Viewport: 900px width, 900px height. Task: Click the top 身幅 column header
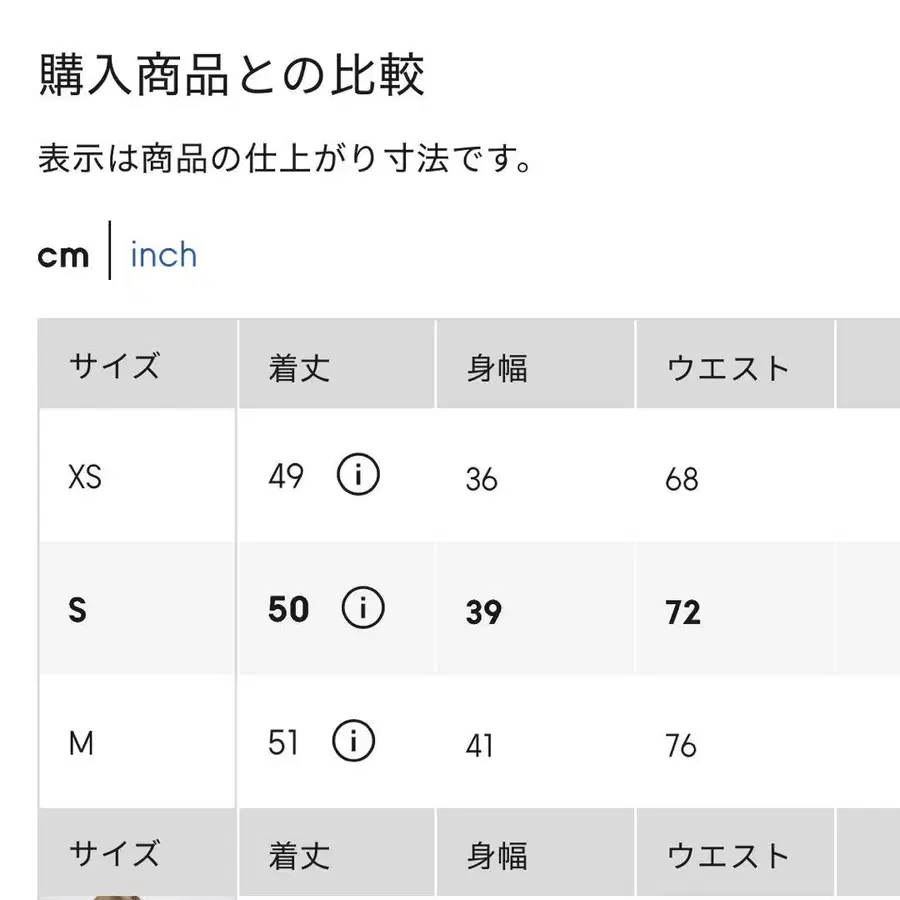[497, 367]
